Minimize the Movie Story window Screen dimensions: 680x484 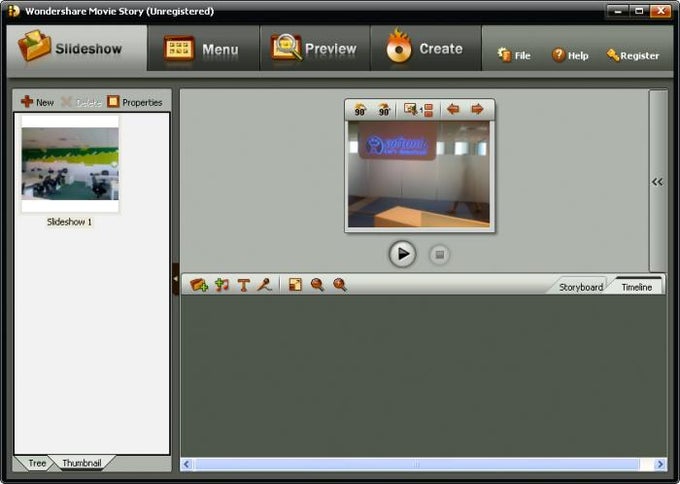point(617,11)
